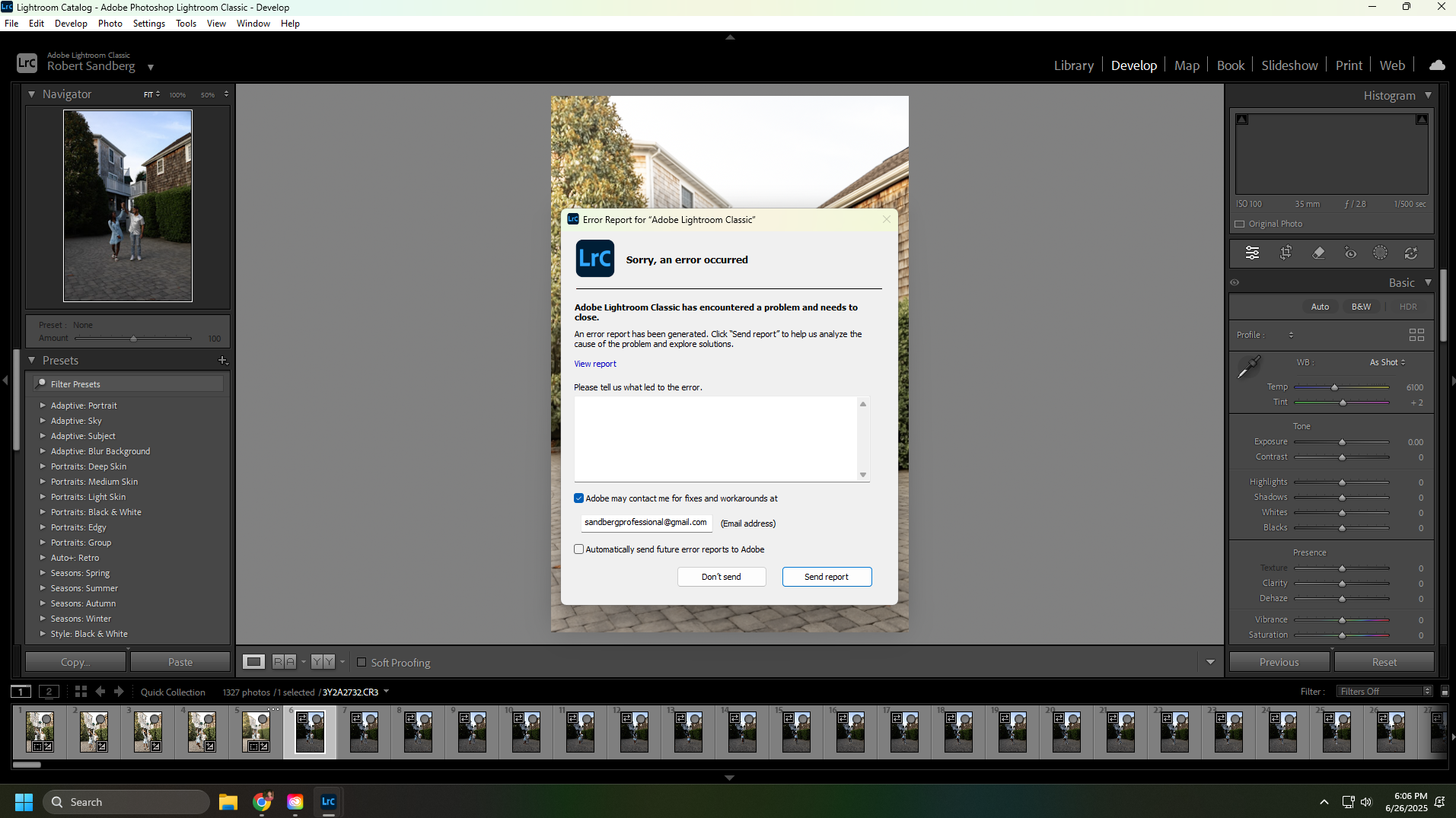
Task: Uncheck Adobe may contact me option
Action: tap(578, 498)
